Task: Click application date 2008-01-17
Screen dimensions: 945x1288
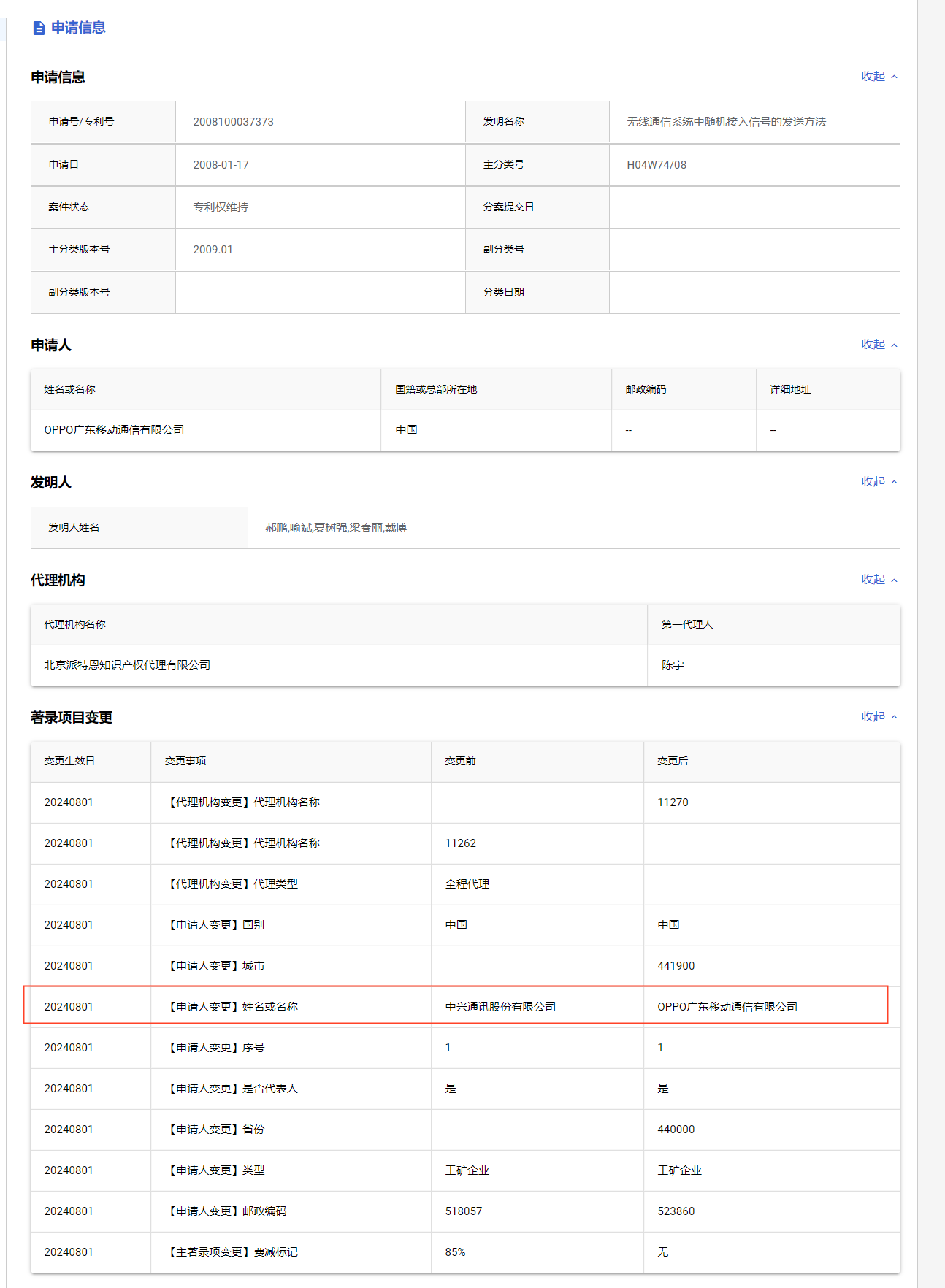Action: (x=221, y=165)
